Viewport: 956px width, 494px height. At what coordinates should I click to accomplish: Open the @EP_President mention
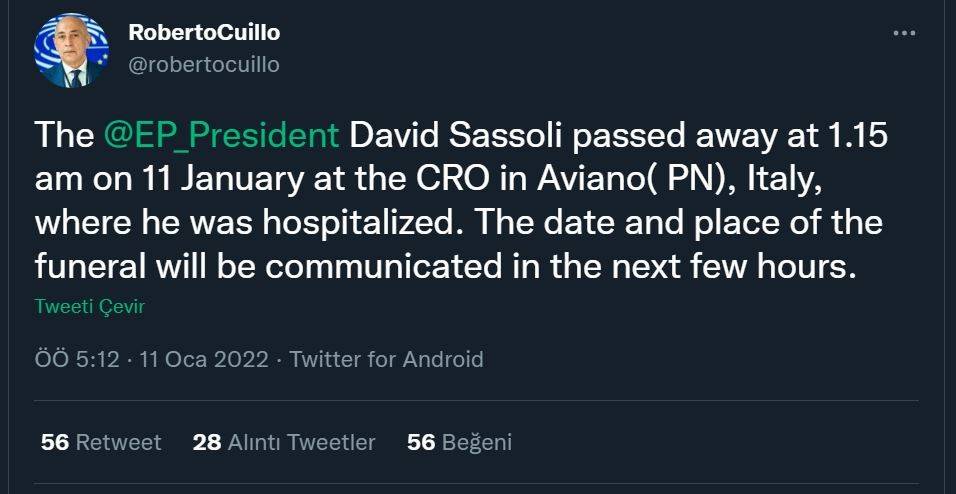coord(222,136)
